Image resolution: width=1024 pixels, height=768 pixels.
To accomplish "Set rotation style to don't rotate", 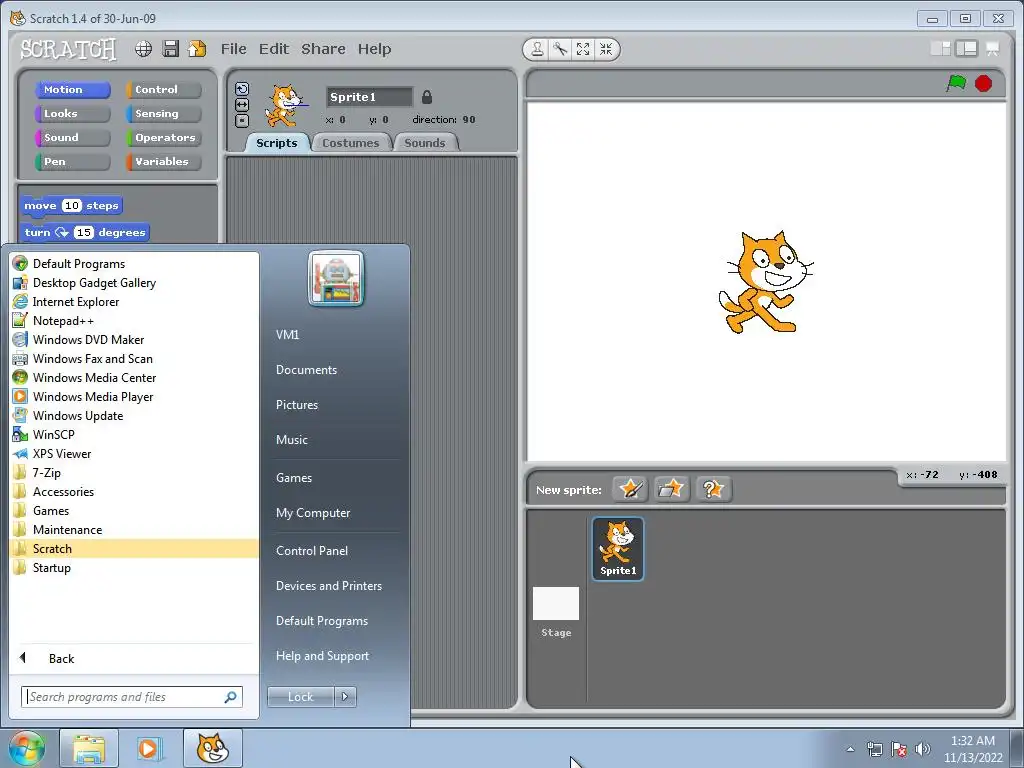I will point(242,121).
